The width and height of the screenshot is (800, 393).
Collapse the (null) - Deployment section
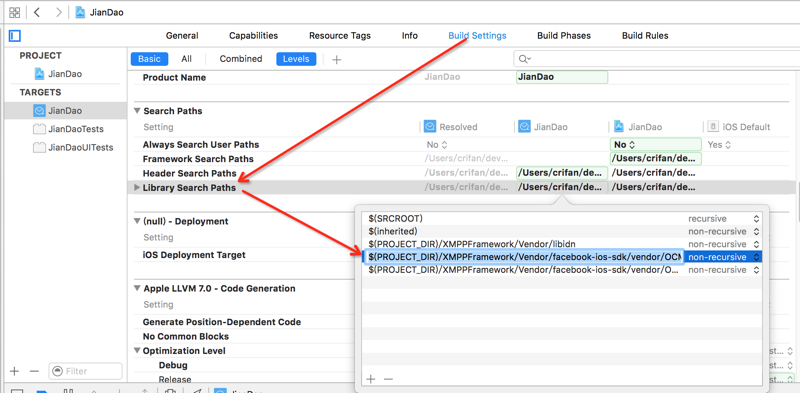[137, 221]
